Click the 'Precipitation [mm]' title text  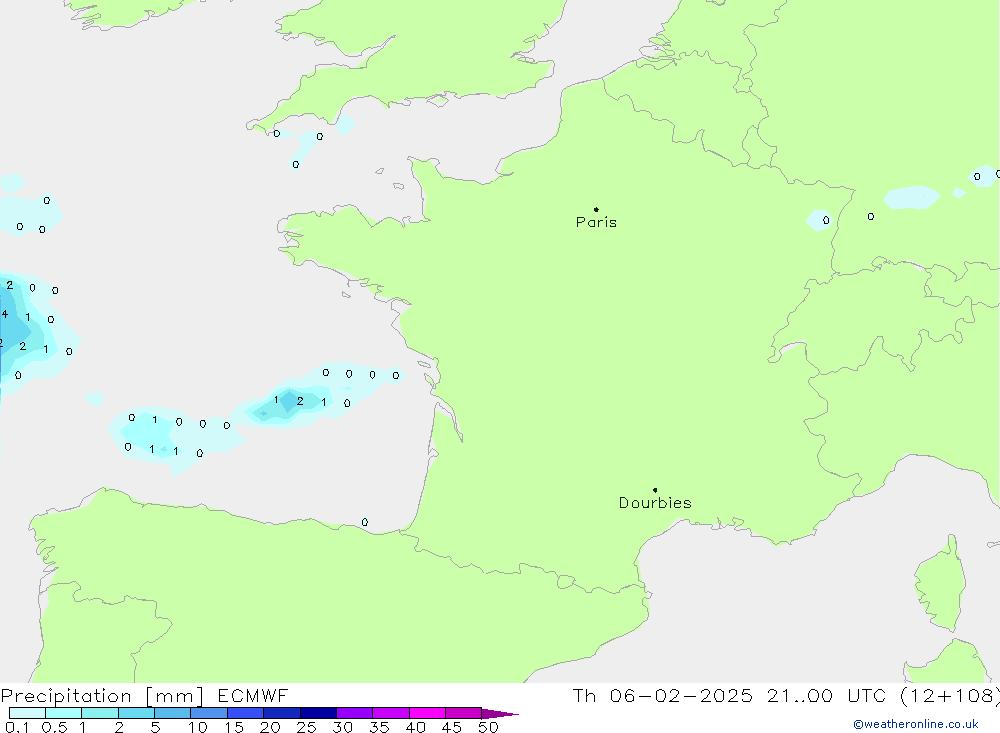[x=102, y=696]
